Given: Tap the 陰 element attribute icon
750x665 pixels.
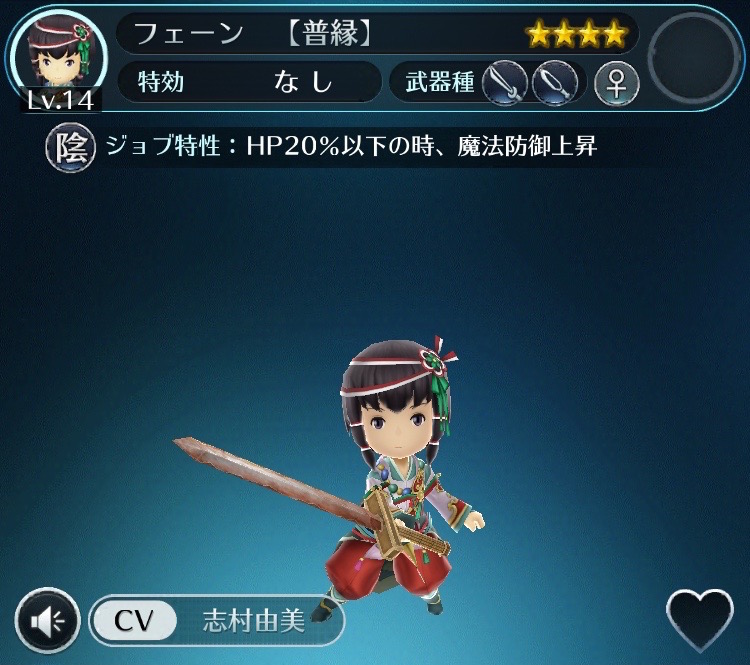Looking at the screenshot, I should point(70,147).
